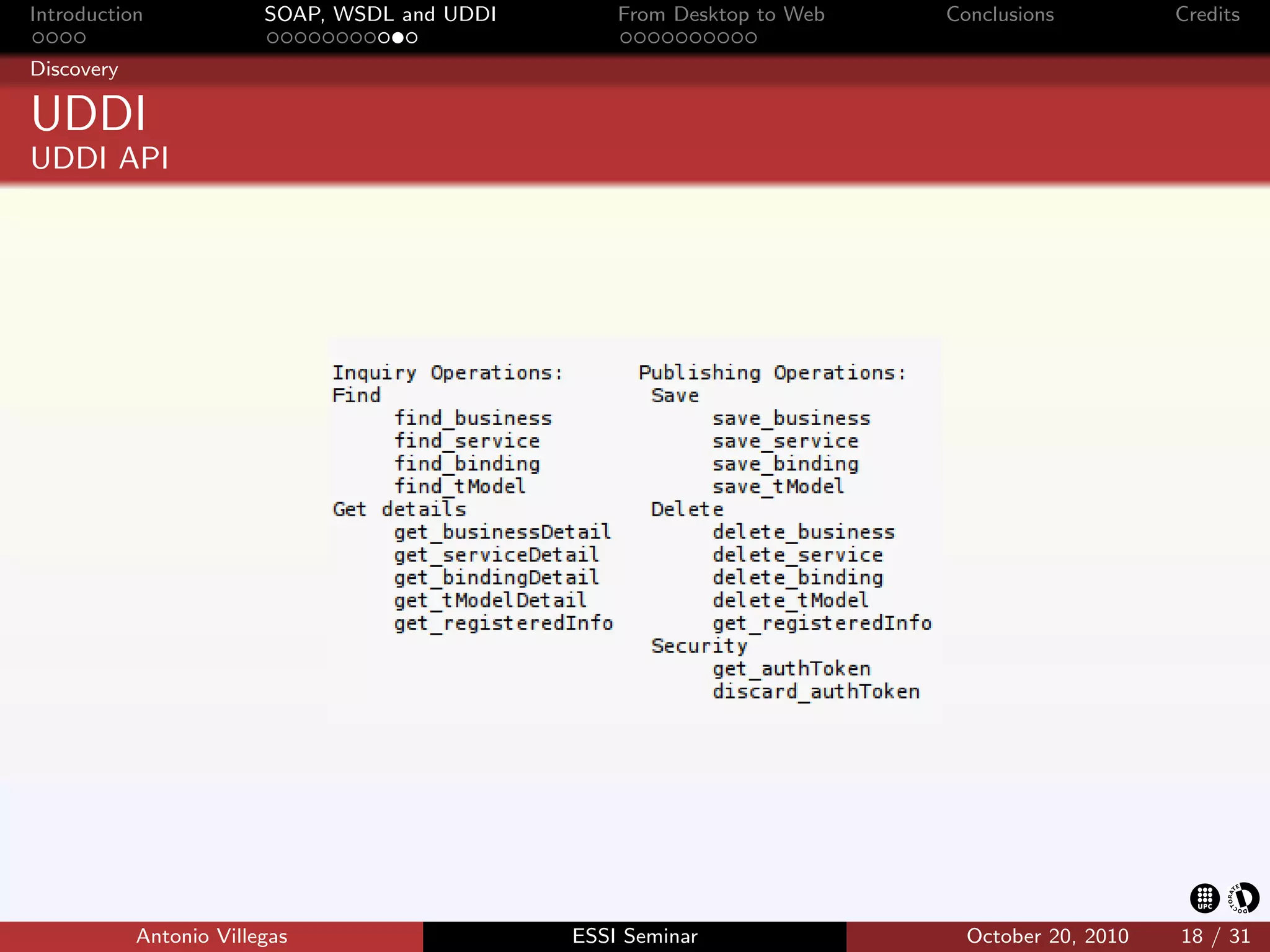The width and height of the screenshot is (1270, 952).
Task: Click the October 20, 2010 date
Action: (x=1047, y=936)
